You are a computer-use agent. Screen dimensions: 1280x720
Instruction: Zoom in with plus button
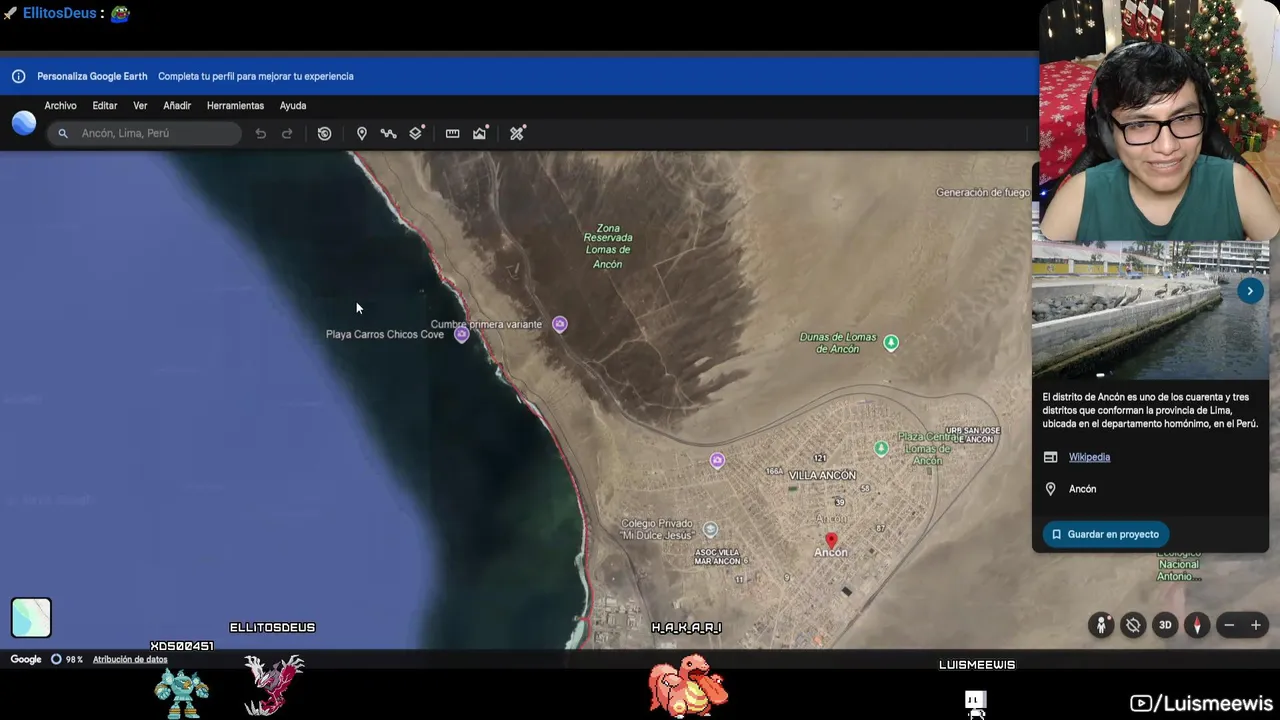(1256, 625)
